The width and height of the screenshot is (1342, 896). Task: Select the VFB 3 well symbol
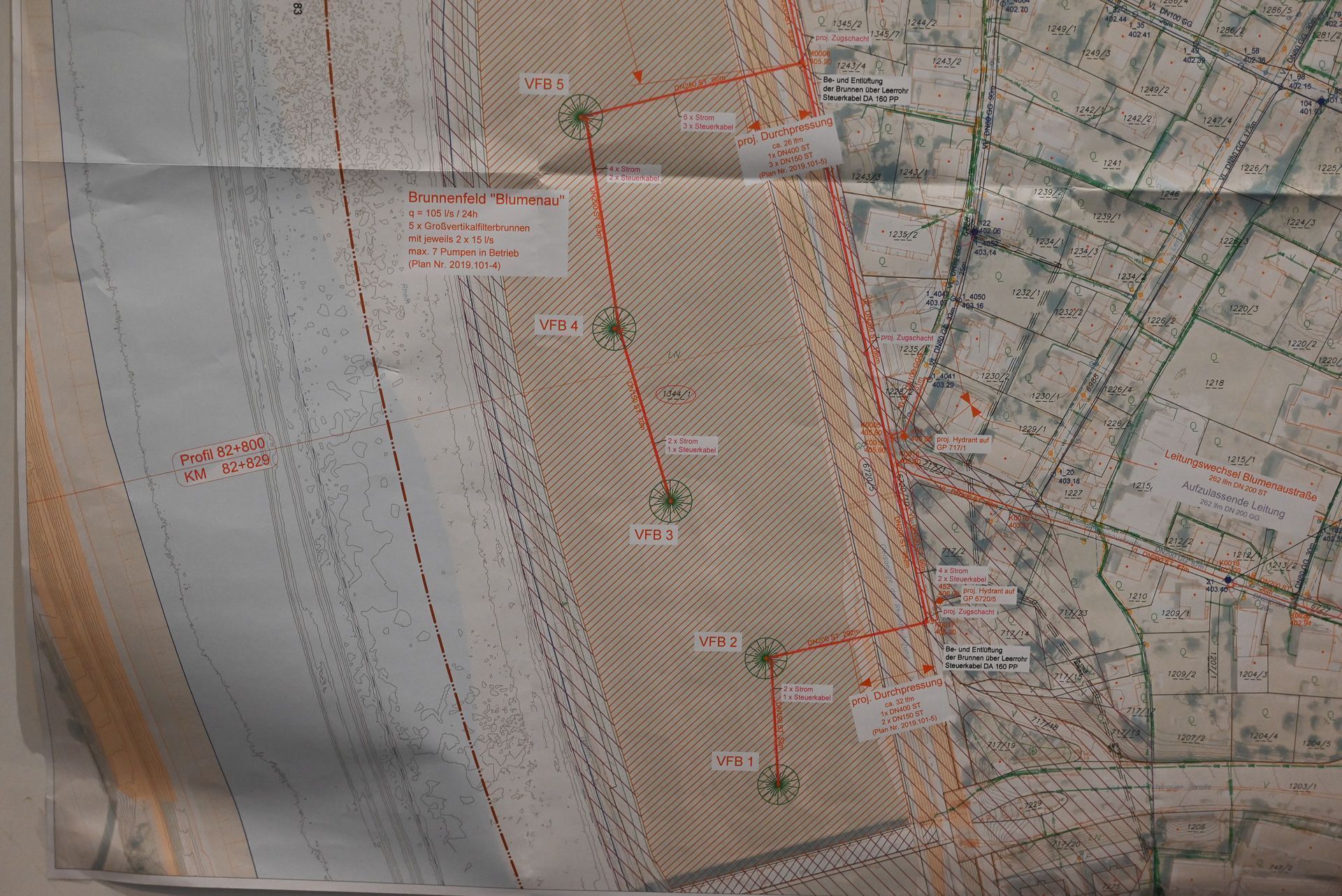click(670, 499)
